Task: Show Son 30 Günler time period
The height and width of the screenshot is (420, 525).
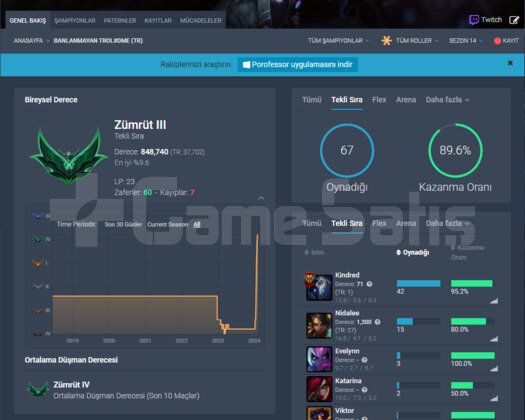Action: click(x=123, y=224)
